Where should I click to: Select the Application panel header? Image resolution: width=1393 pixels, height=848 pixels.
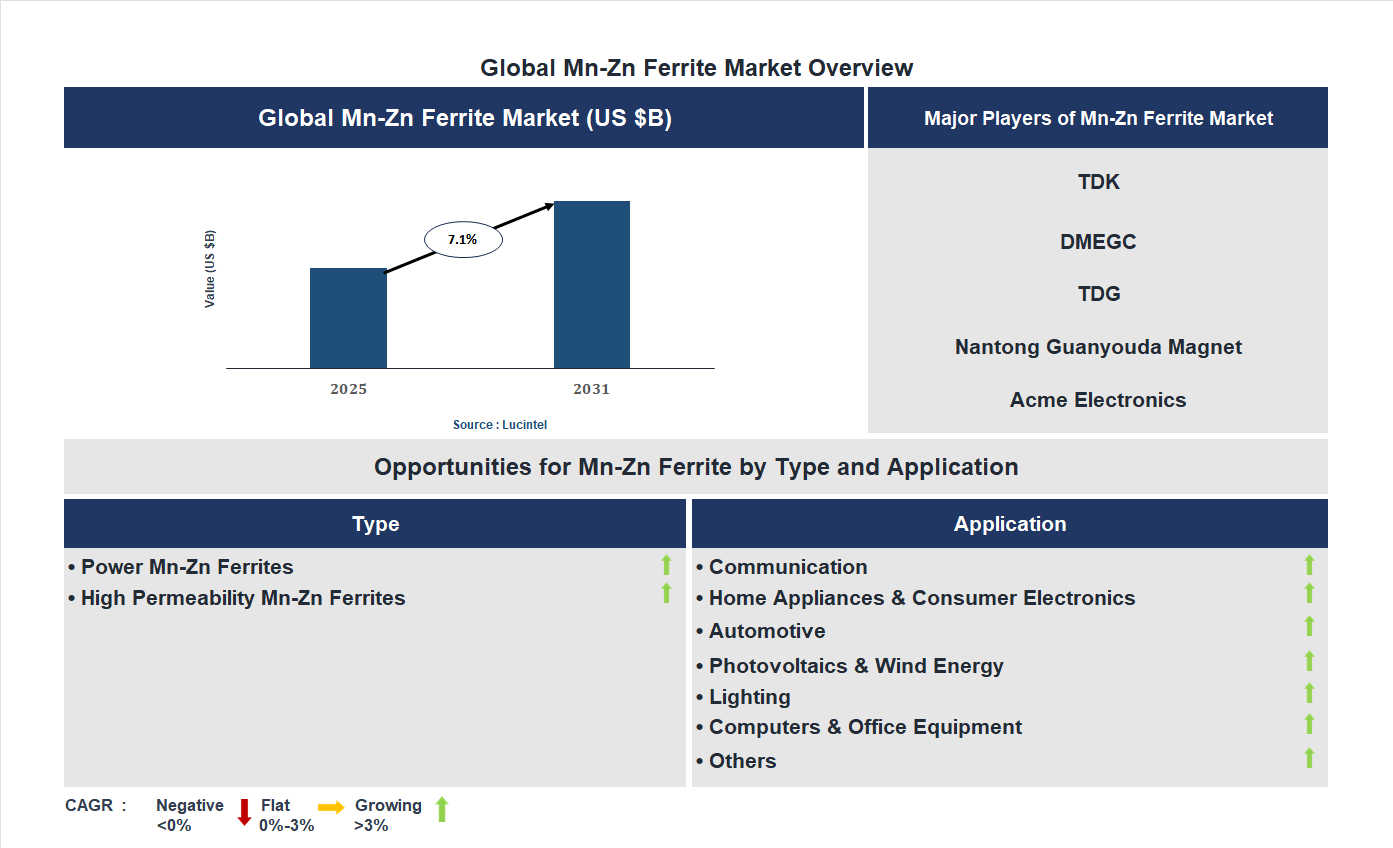click(1010, 523)
